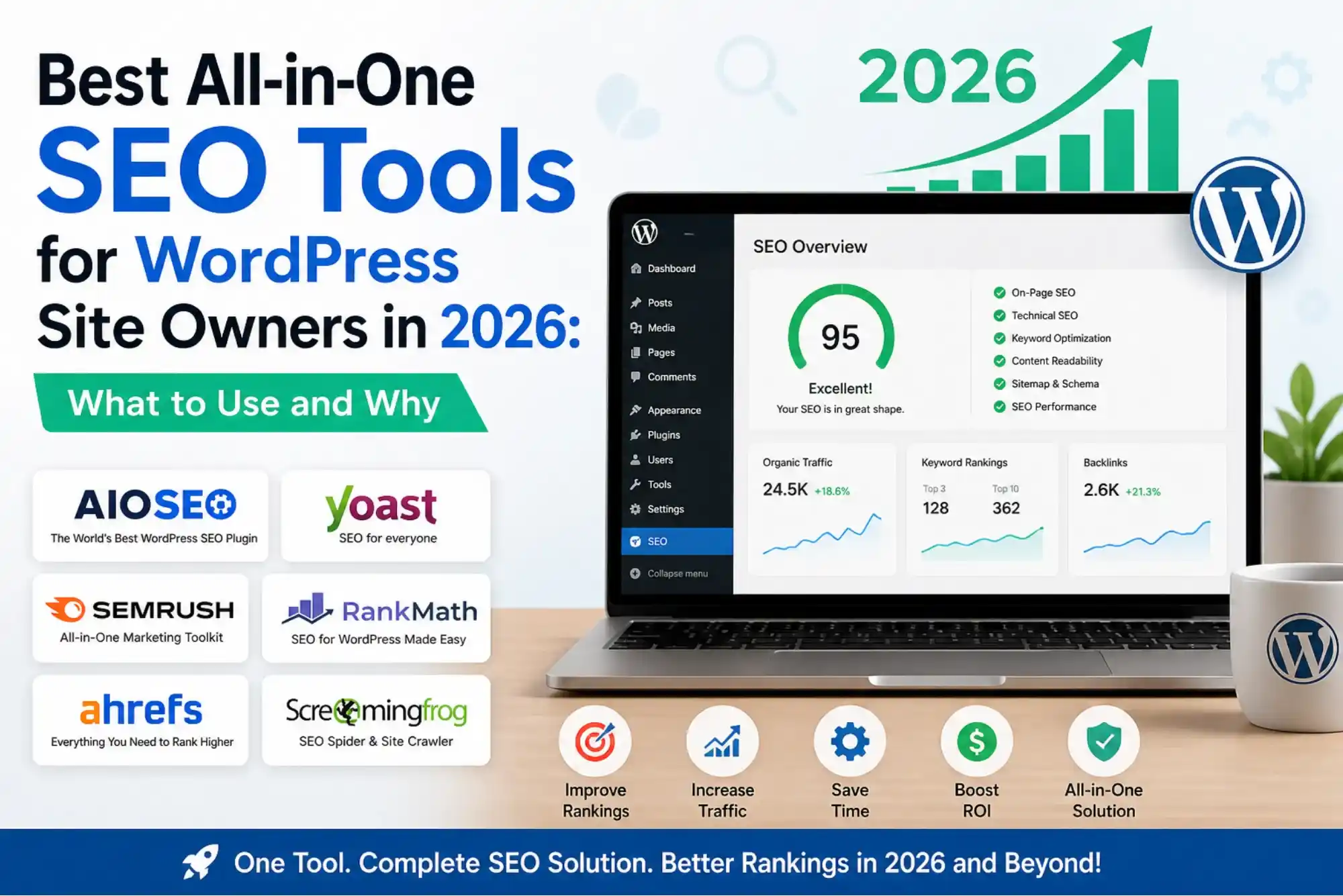This screenshot has height=896, width=1343.
Task: Click the SEO menu item icon
Action: [x=636, y=541]
